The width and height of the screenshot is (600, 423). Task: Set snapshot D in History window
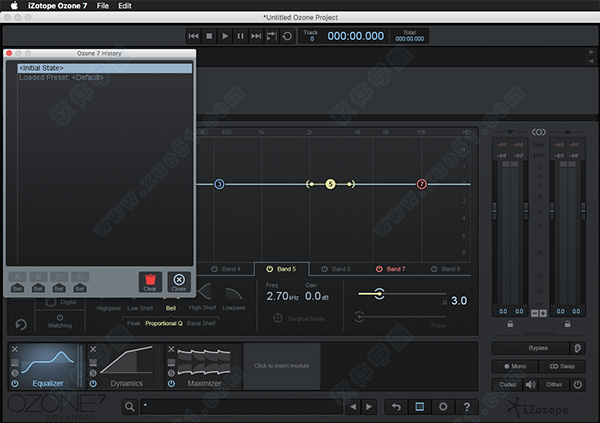[x=80, y=288]
